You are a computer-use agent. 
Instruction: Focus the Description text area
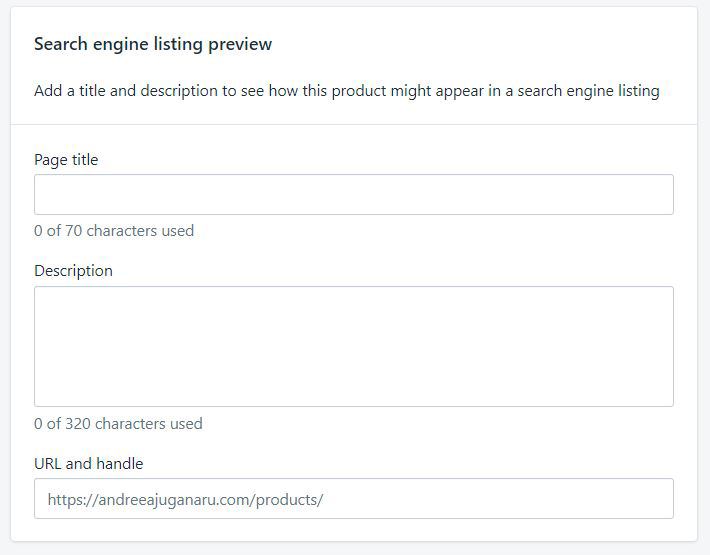click(x=353, y=346)
